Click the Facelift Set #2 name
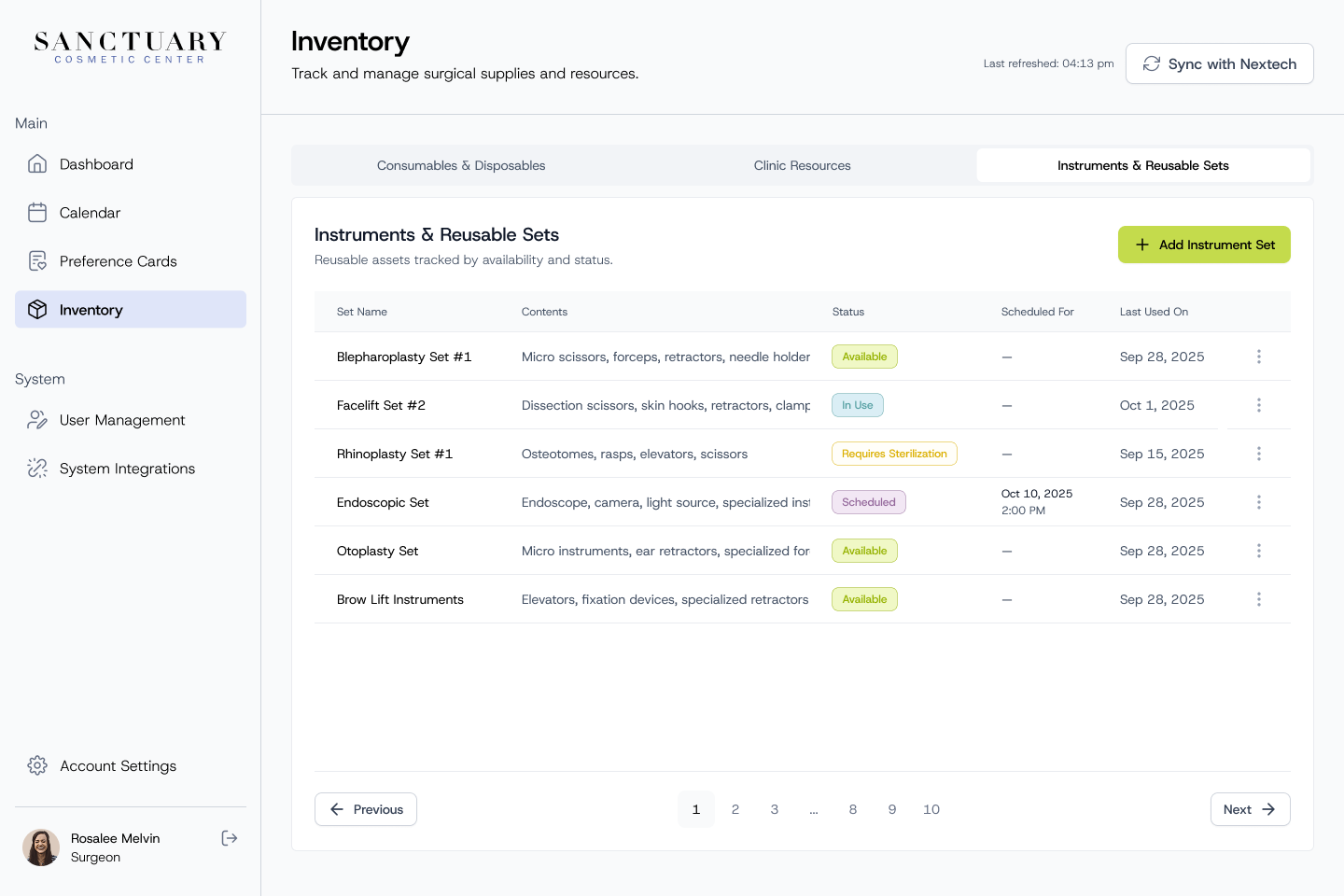The height and width of the screenshot is (896, 1344). click(x=381, y=405)
